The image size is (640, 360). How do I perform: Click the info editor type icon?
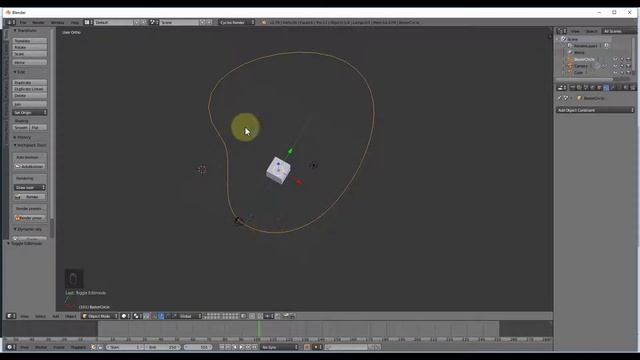11,22
